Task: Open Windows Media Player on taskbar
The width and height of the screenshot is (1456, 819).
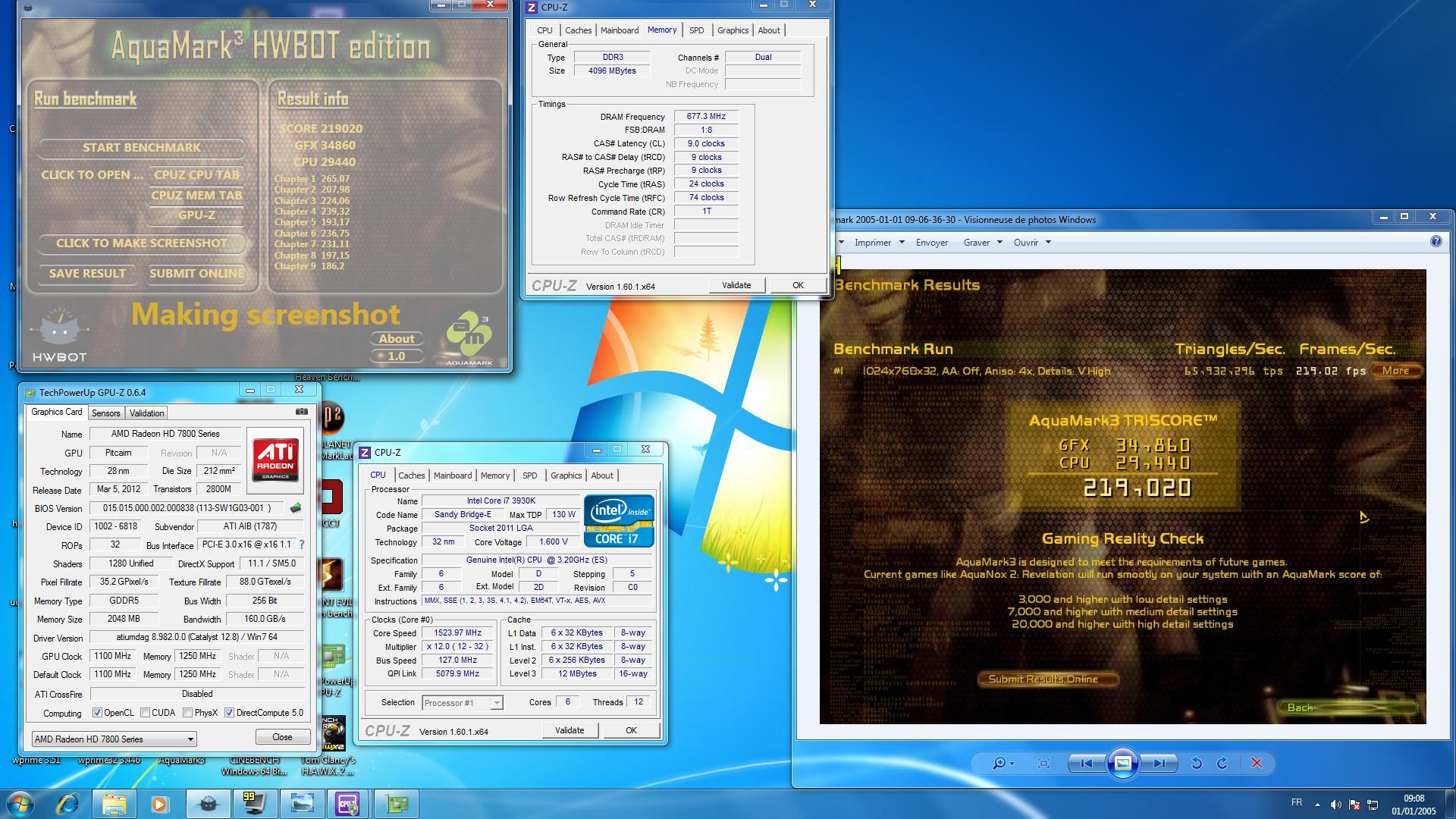Action: [160, 803]
